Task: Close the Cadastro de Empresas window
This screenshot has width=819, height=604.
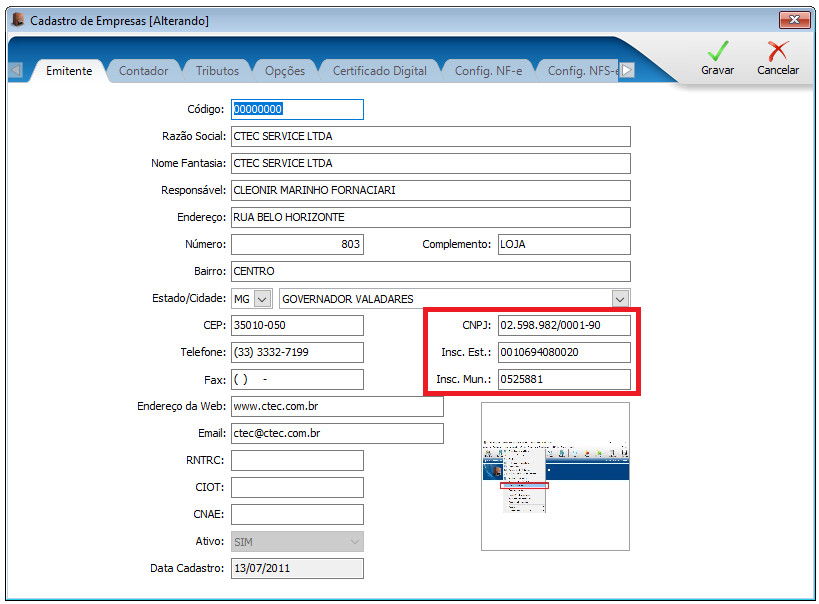Action: pos(794,20)
